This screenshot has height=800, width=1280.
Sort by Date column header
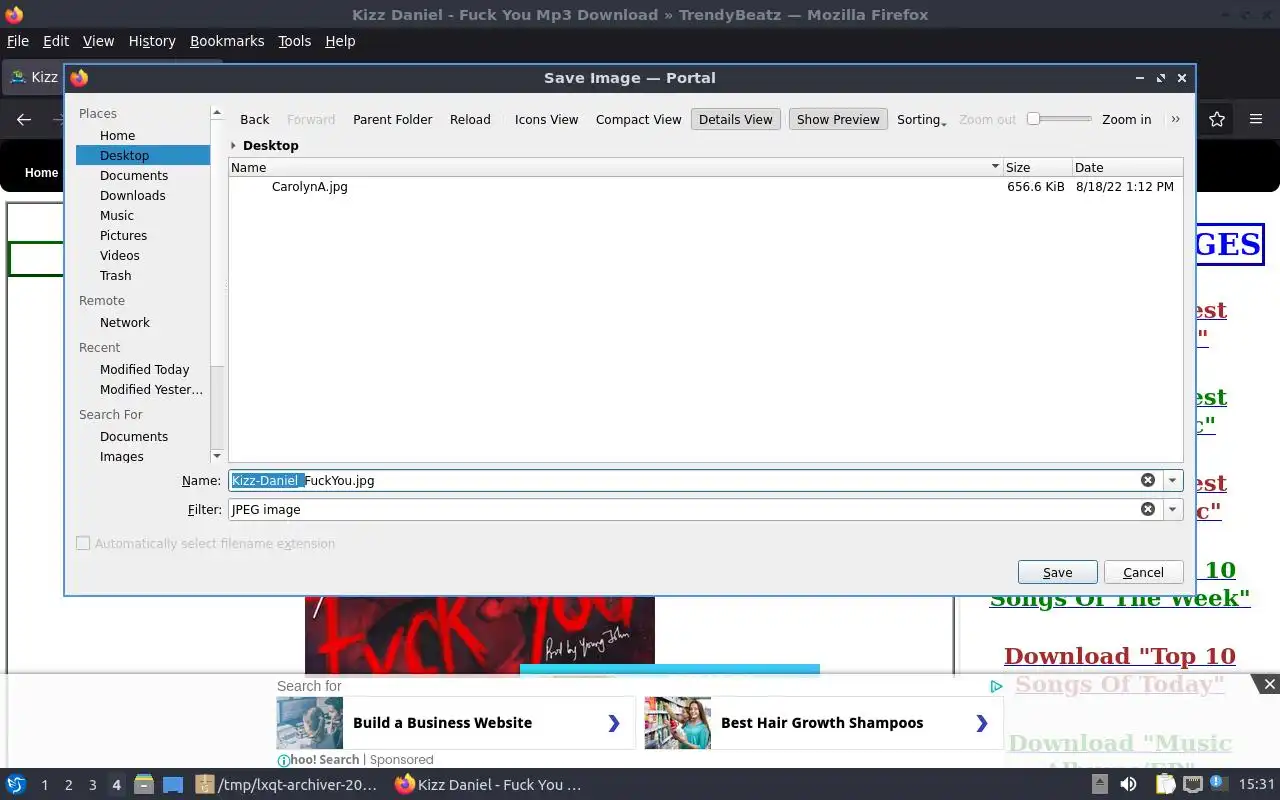coord(1127,167)
